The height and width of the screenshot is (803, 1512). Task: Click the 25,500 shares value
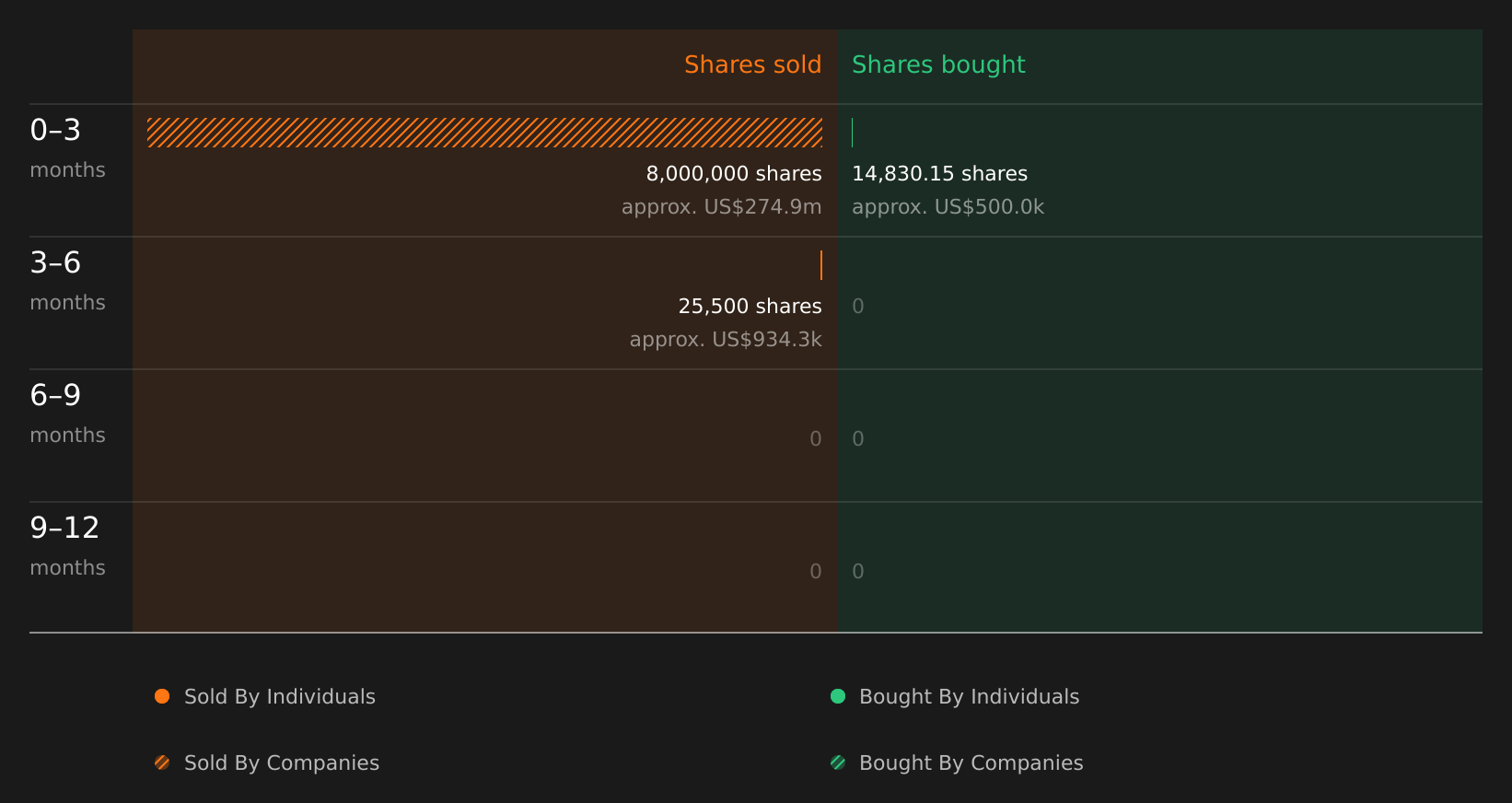coord(750,307)
